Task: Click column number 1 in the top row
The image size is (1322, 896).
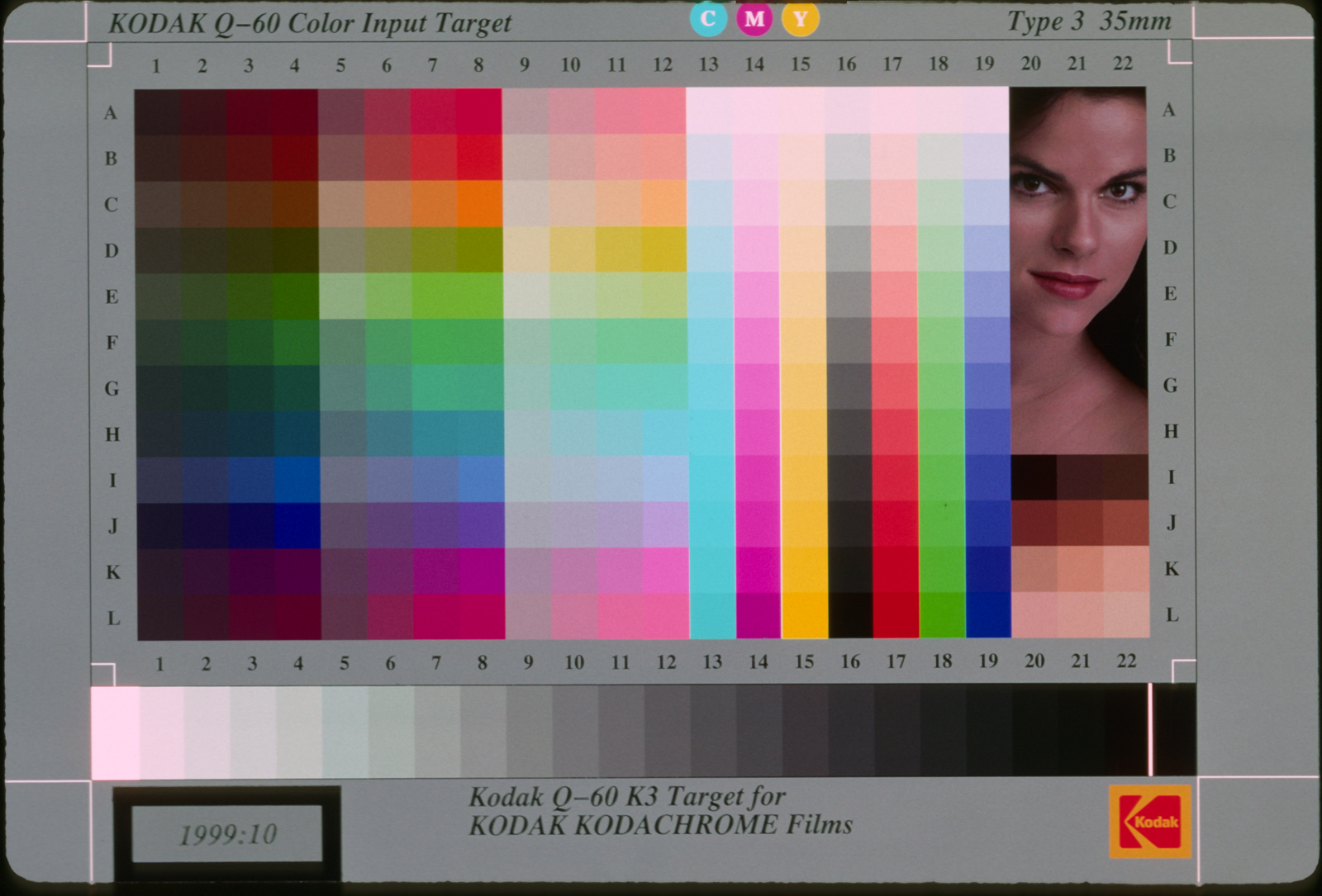Action: coord(156,66)
